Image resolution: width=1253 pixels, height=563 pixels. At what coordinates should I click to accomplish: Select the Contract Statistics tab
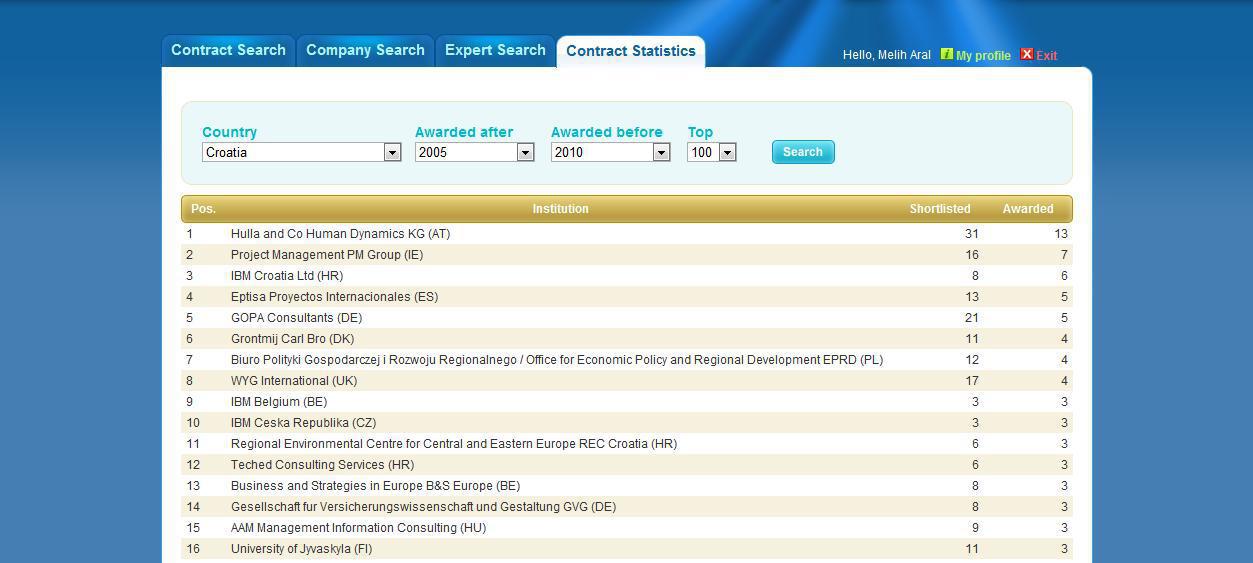point(631,52)
